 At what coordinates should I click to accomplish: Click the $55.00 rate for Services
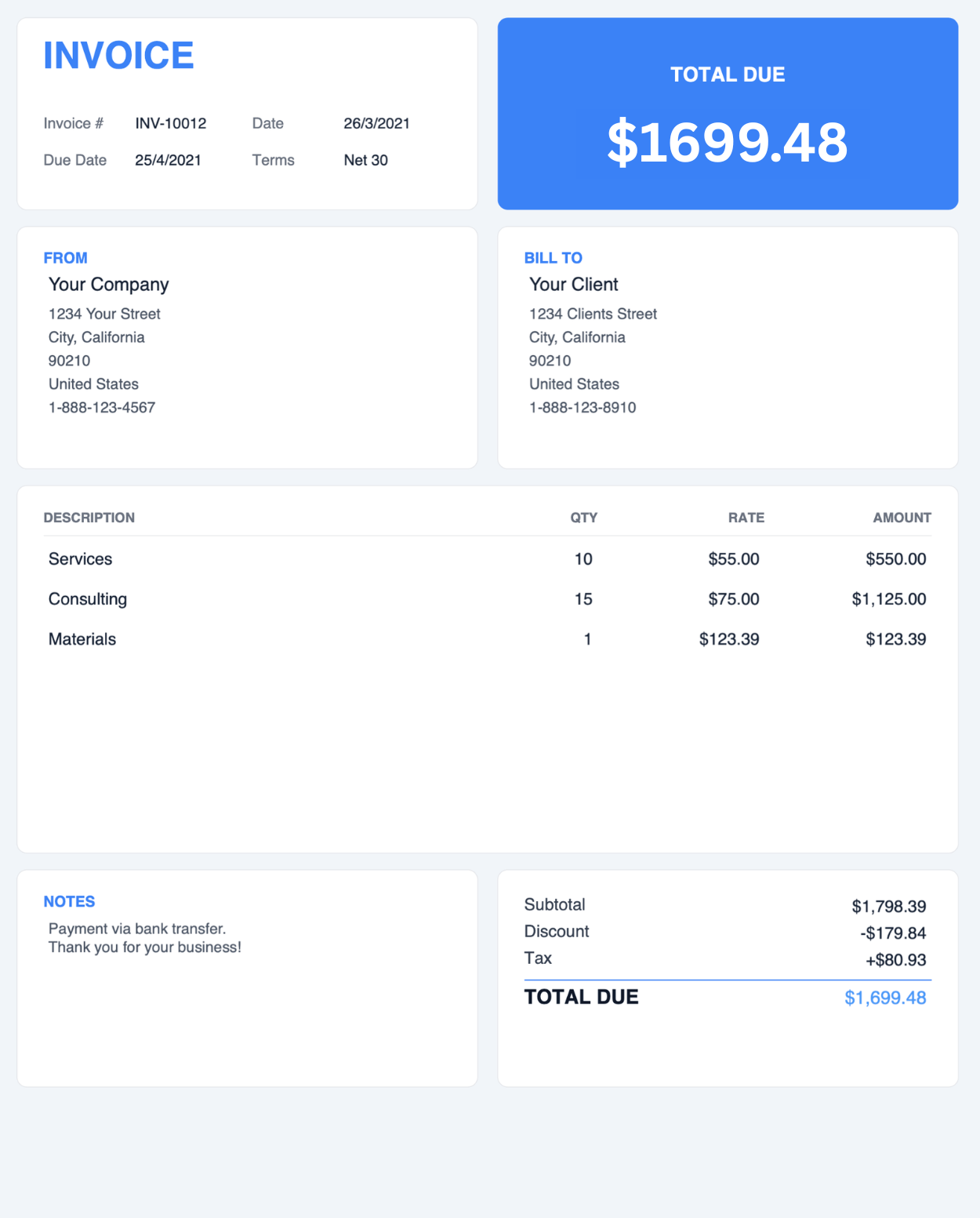point(734,559)
